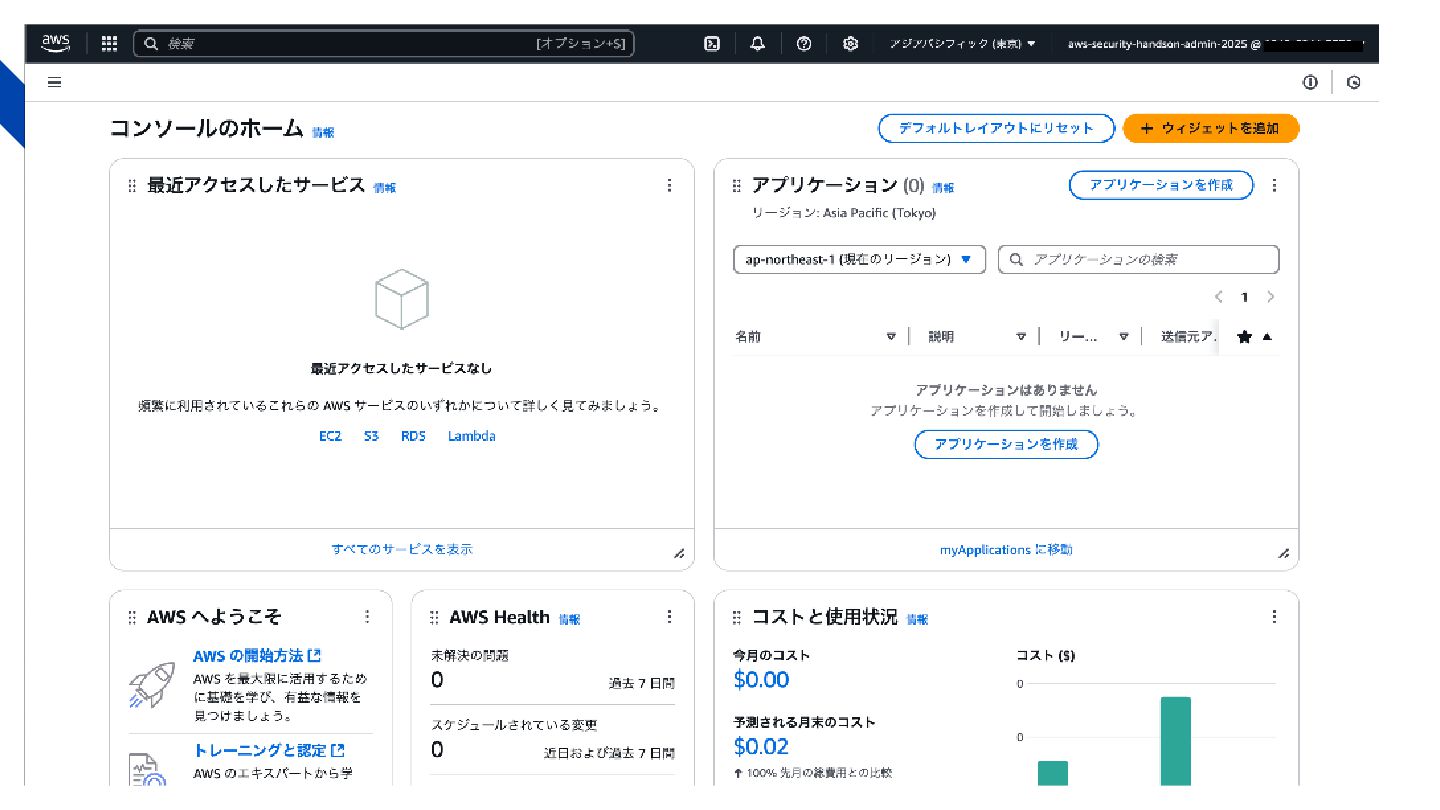This screenshot has width=1440, height=810.
Task: Click the rocket icon in AWS へようこそ
Action: 152,685
